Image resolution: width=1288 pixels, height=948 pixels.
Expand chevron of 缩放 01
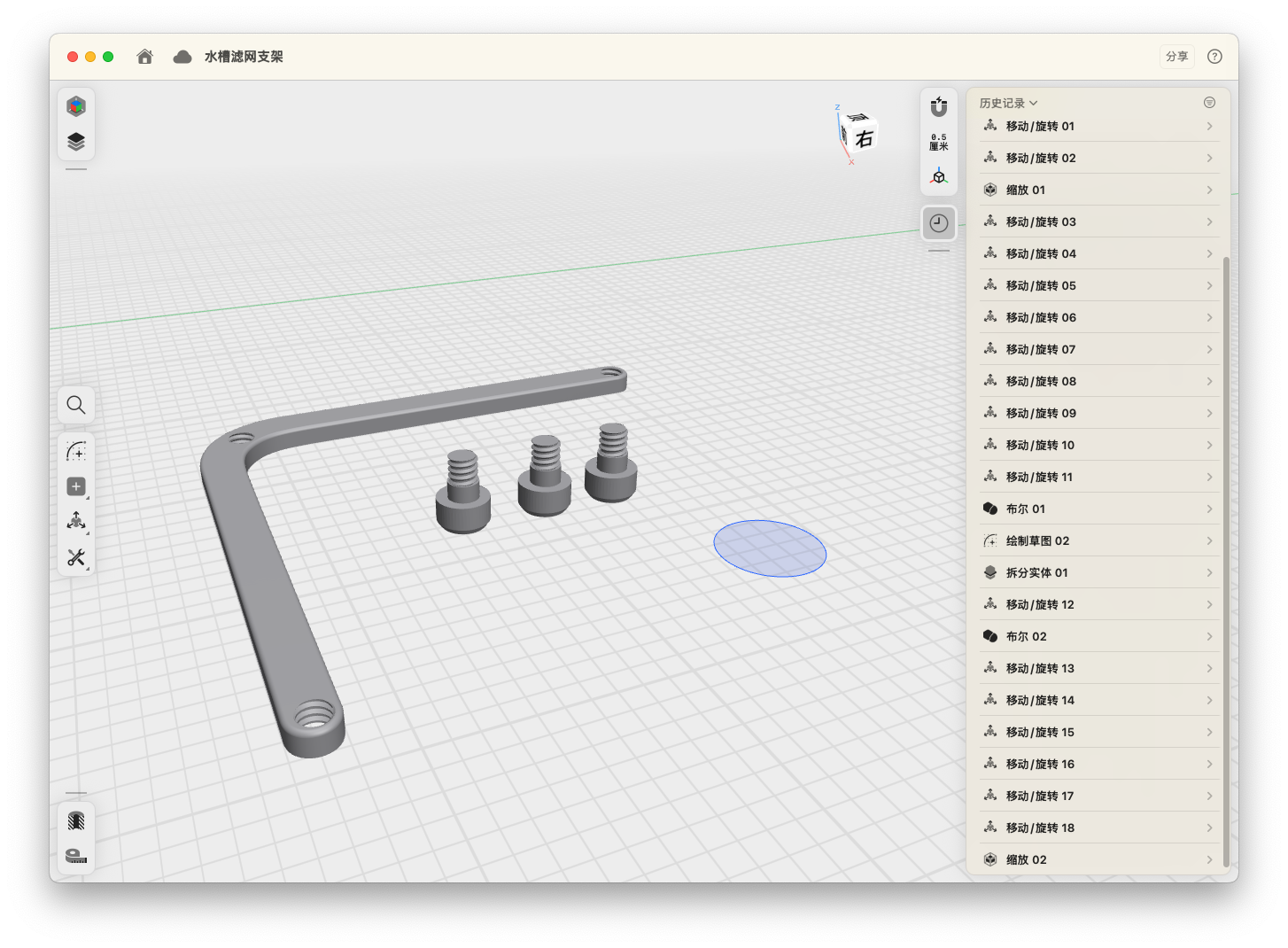point(1209,190)
